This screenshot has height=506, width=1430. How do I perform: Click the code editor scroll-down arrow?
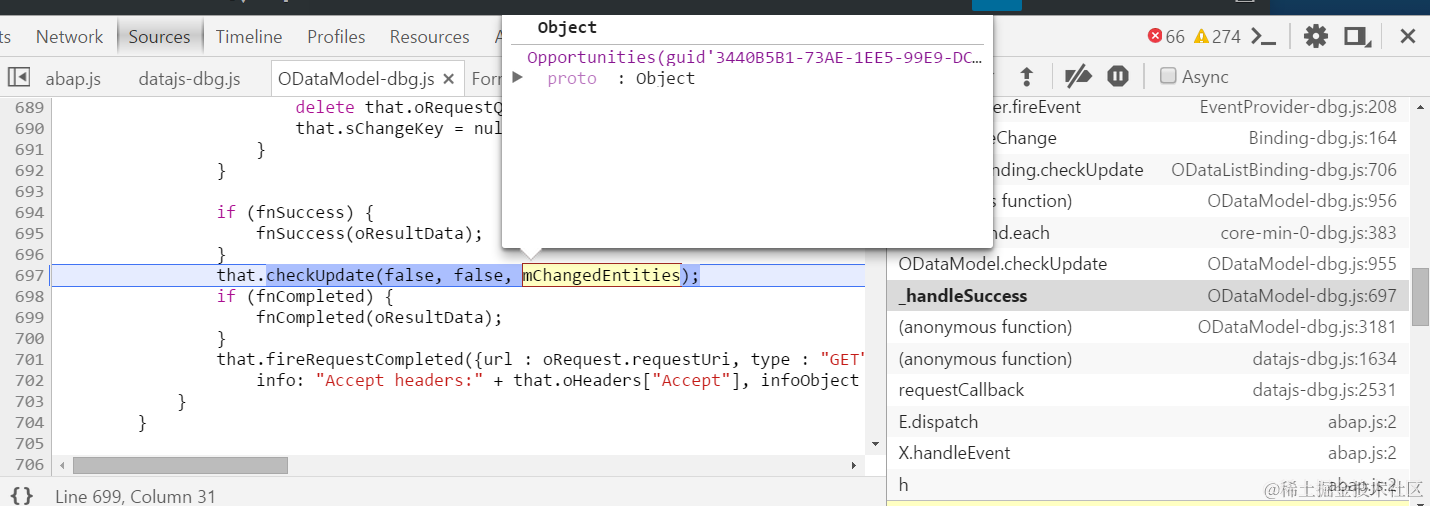(875, 443)
